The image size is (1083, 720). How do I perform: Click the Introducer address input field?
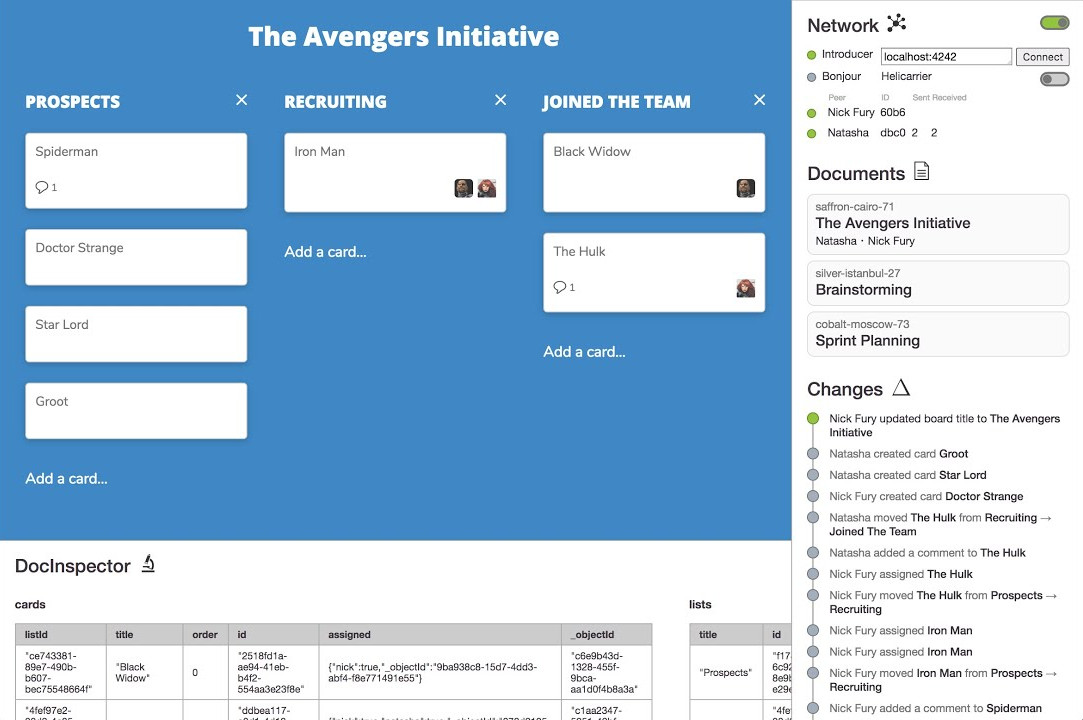pos(946,57)
